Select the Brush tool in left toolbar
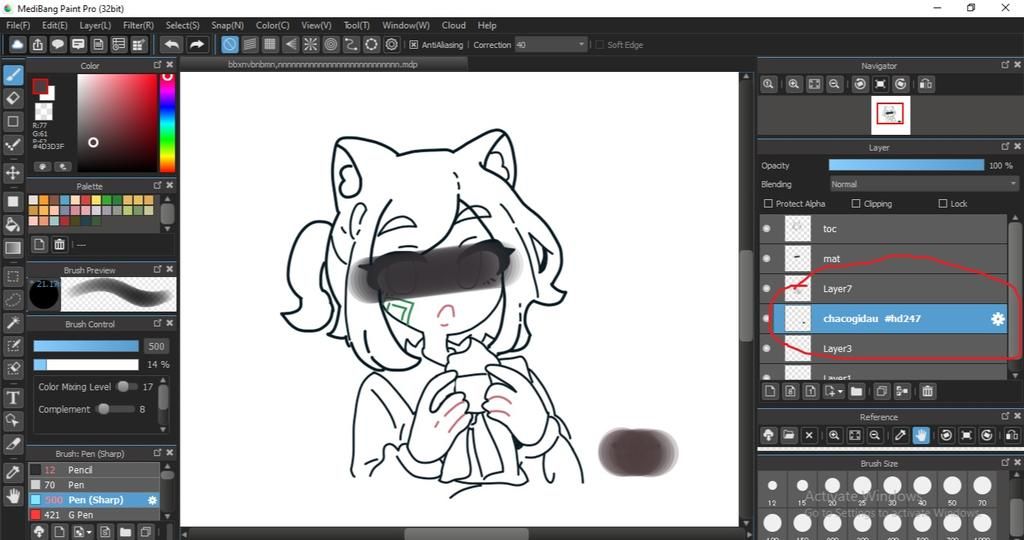 pyautogui.click(x=13, y=76)
